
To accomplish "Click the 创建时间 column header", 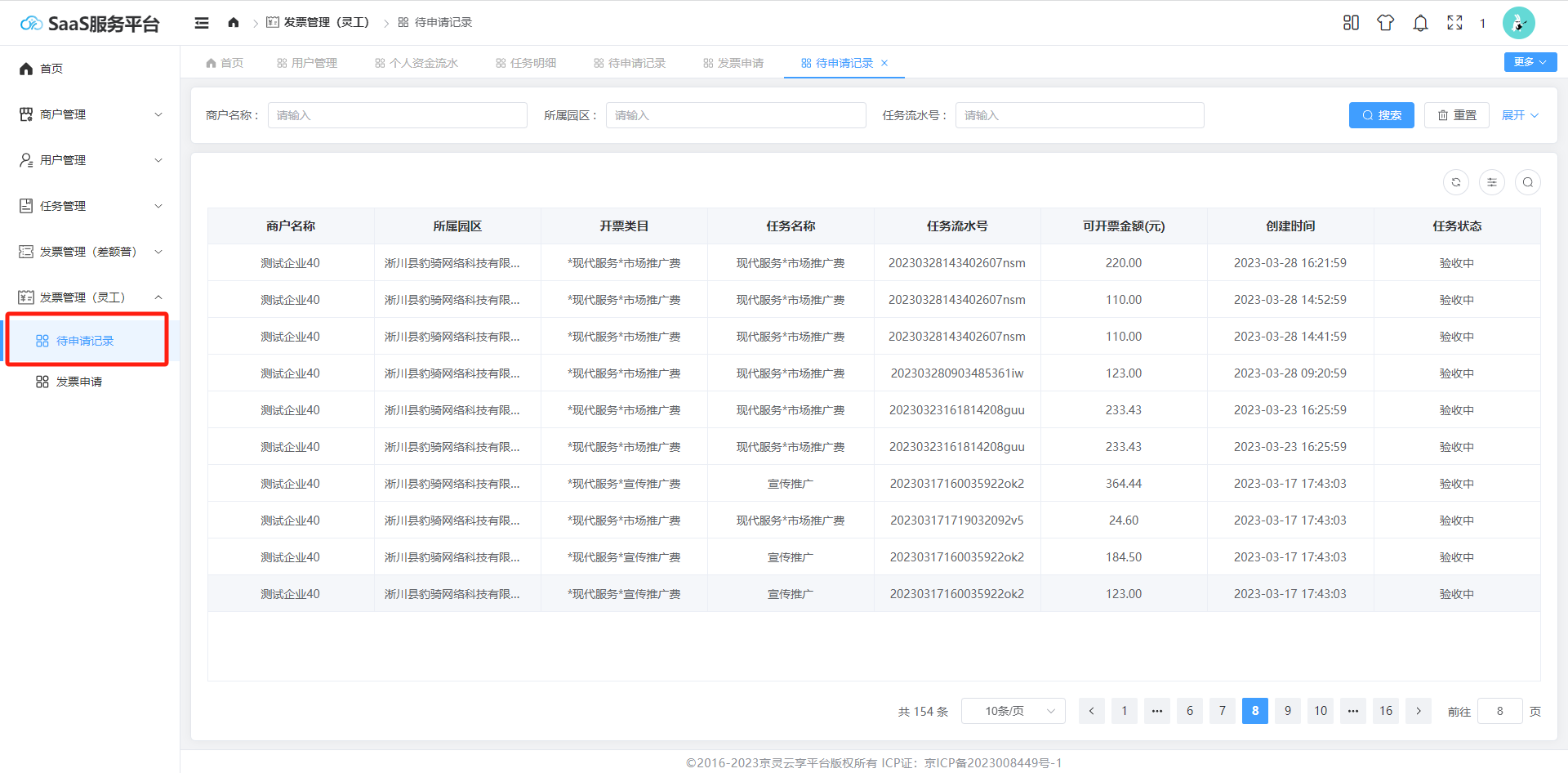I will 1290,226.
